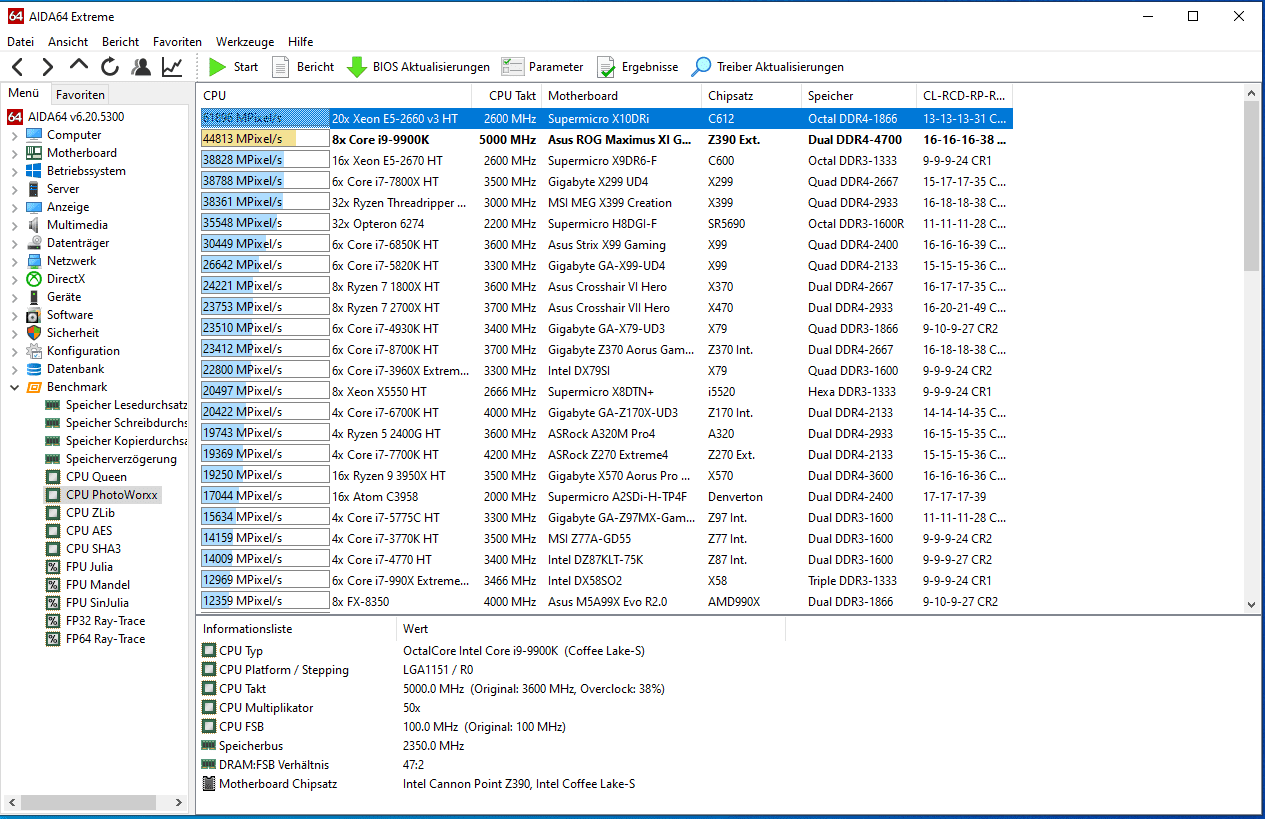This screenshot has width=1265, height=819.
Task: Sort by the Speicher column header
Action: coord(859,95)
